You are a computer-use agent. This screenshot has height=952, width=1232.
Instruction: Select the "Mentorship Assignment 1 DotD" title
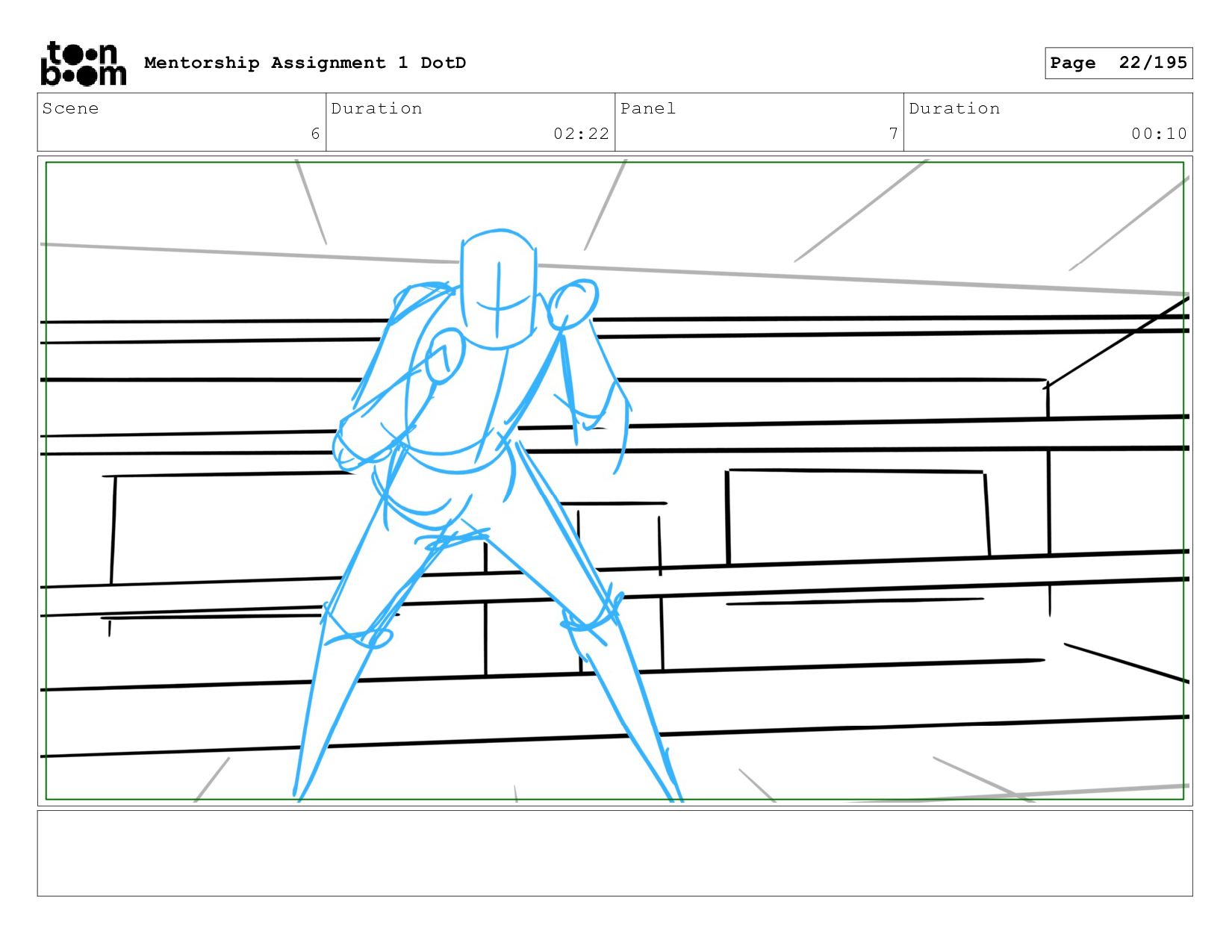tap(305, 63)
